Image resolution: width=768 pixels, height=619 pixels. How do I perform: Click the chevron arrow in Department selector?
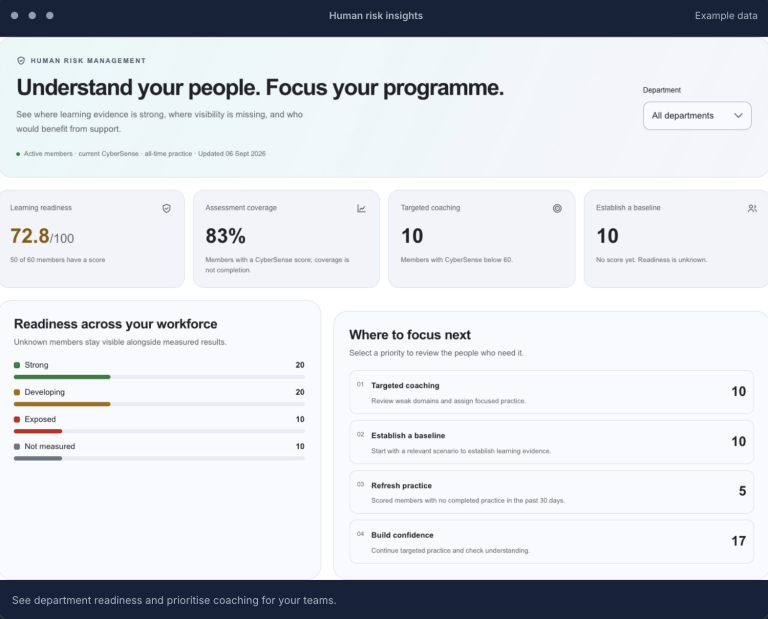coord(738,116)
